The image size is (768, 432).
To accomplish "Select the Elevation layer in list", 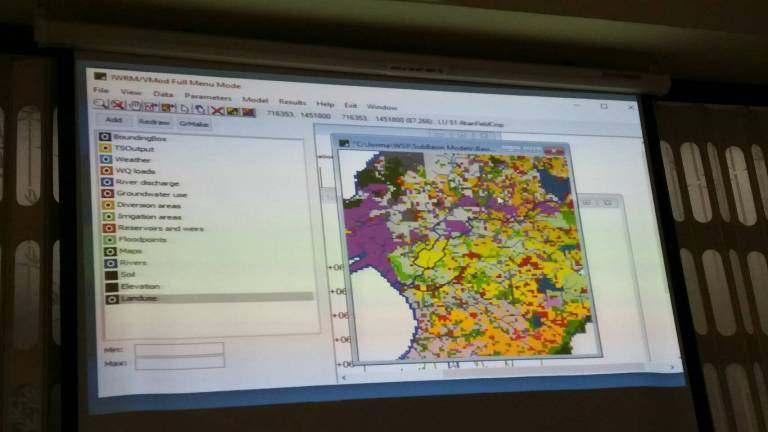I will coord(137,286).
